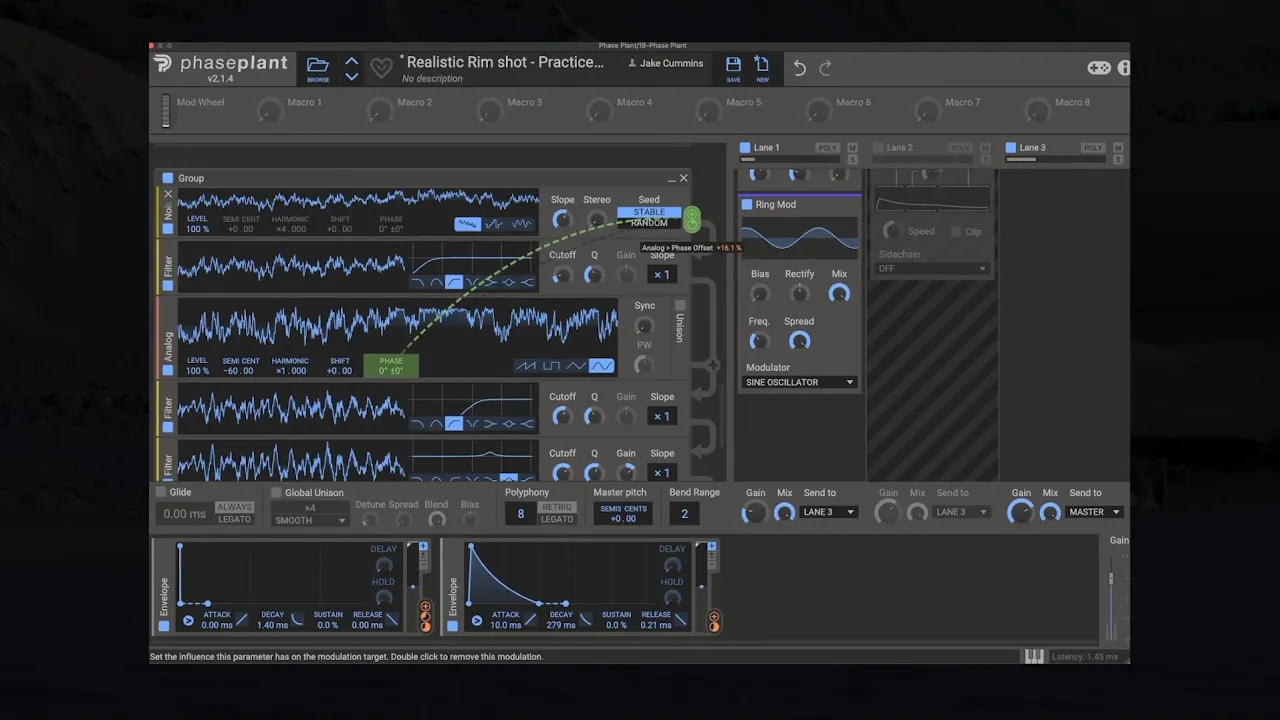
Task: Select the sine waveform on the Analog oscillator
Action: pos(601,366)
